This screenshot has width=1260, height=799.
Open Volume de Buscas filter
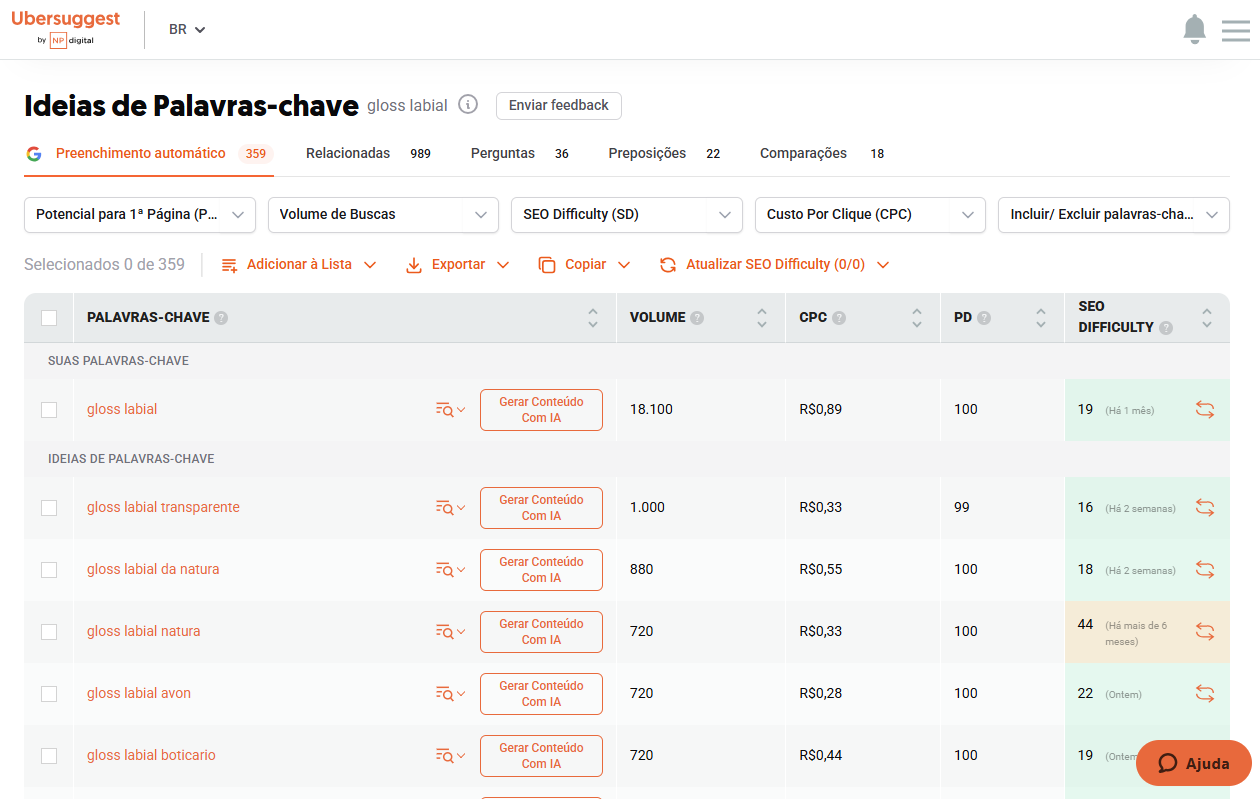(383, 214)
